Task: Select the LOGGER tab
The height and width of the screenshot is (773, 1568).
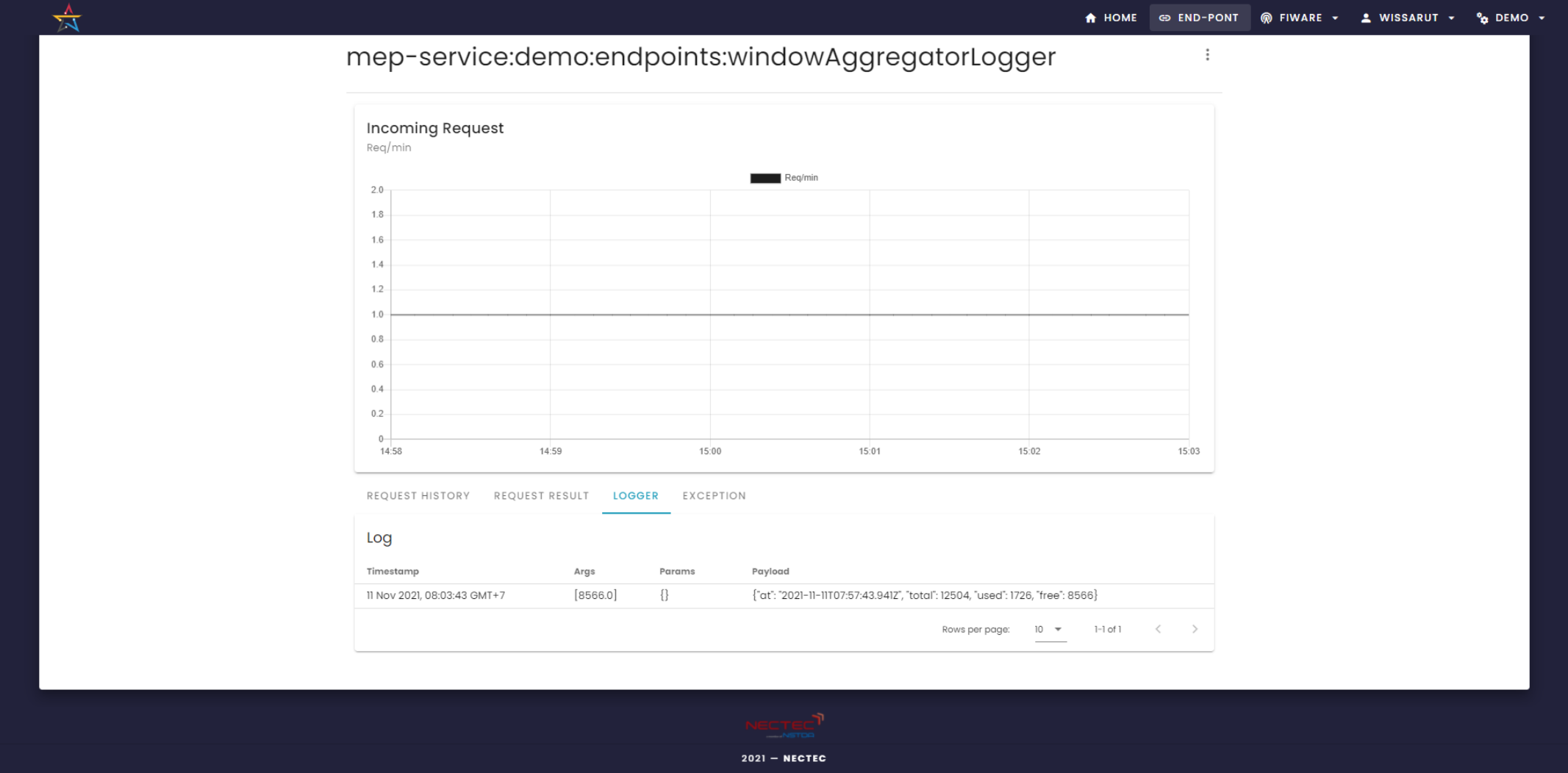Action: click(636, 496)
